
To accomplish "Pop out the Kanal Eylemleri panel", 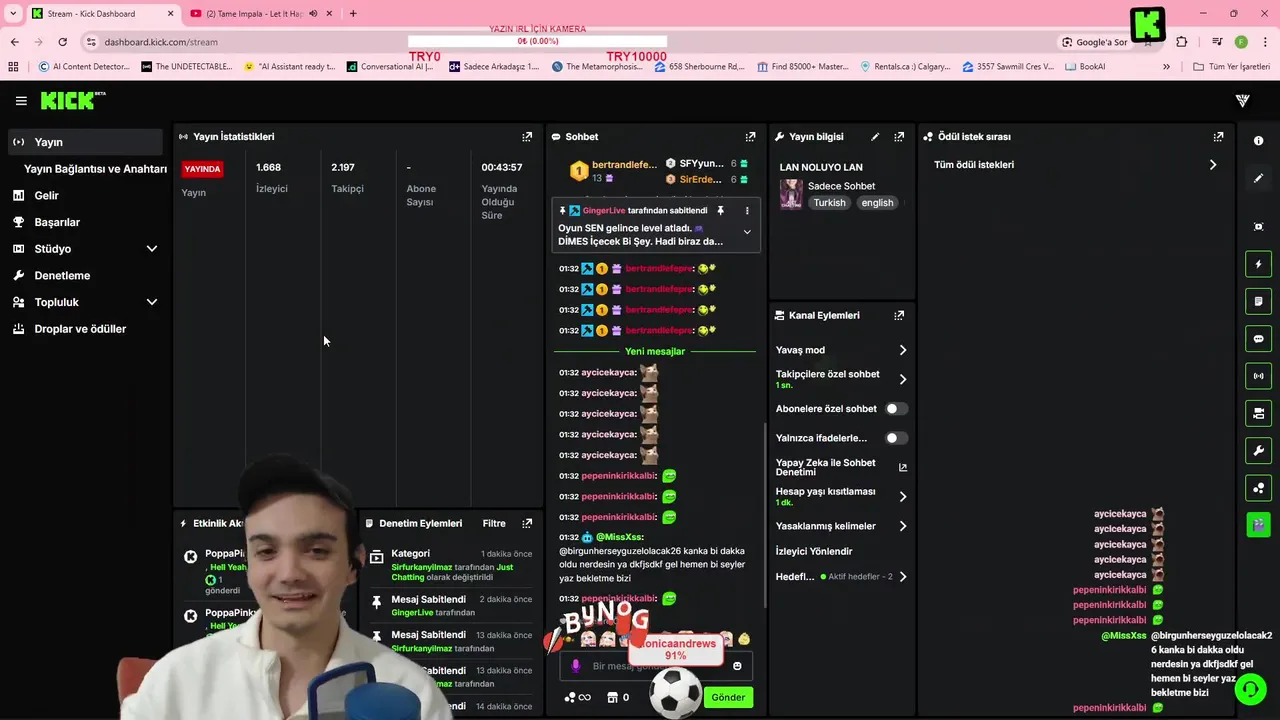I will pyautogui.click(x=899, y=315).
